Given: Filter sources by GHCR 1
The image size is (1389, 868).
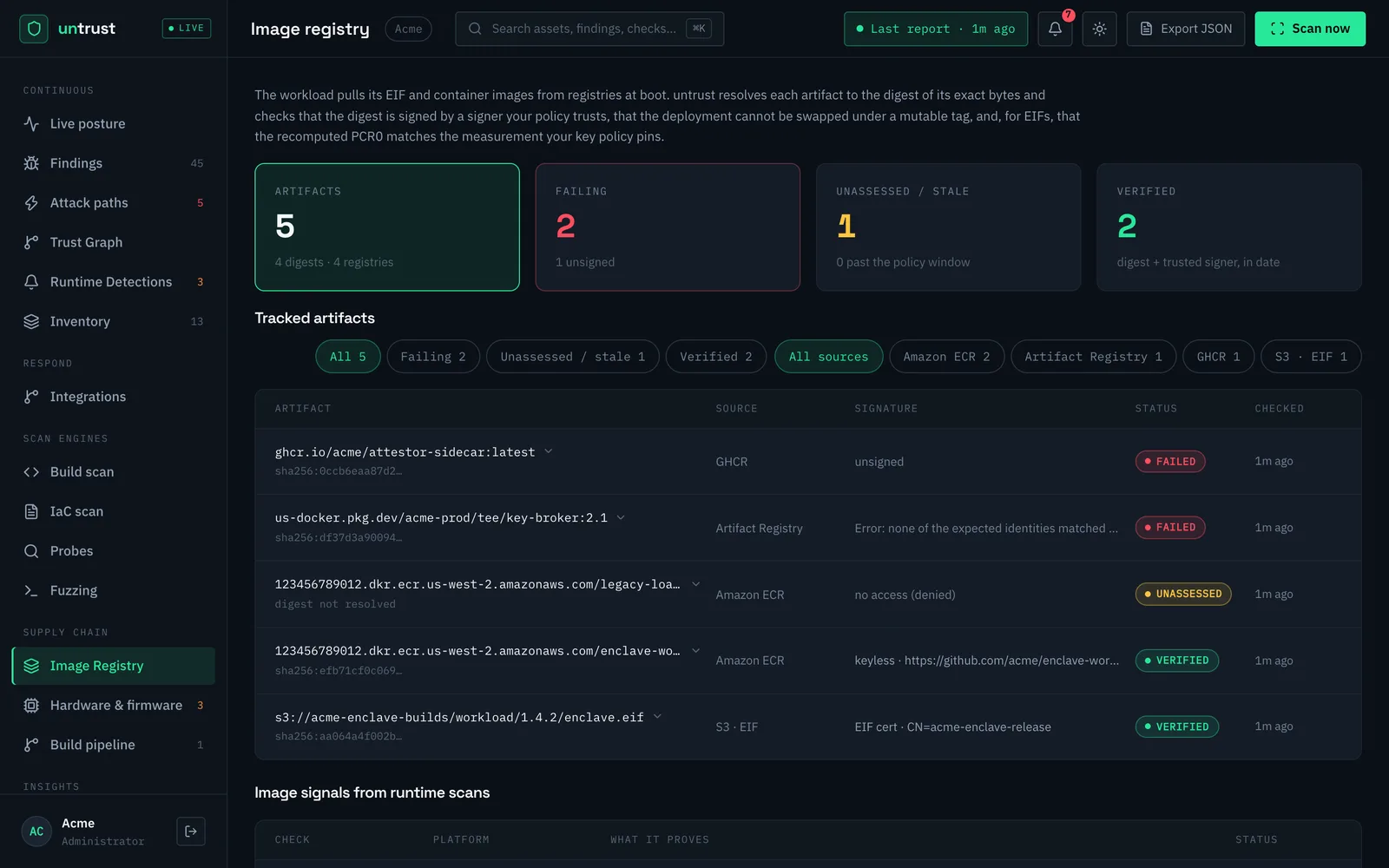Looking at the screenshot, I should pos(1219,357).
